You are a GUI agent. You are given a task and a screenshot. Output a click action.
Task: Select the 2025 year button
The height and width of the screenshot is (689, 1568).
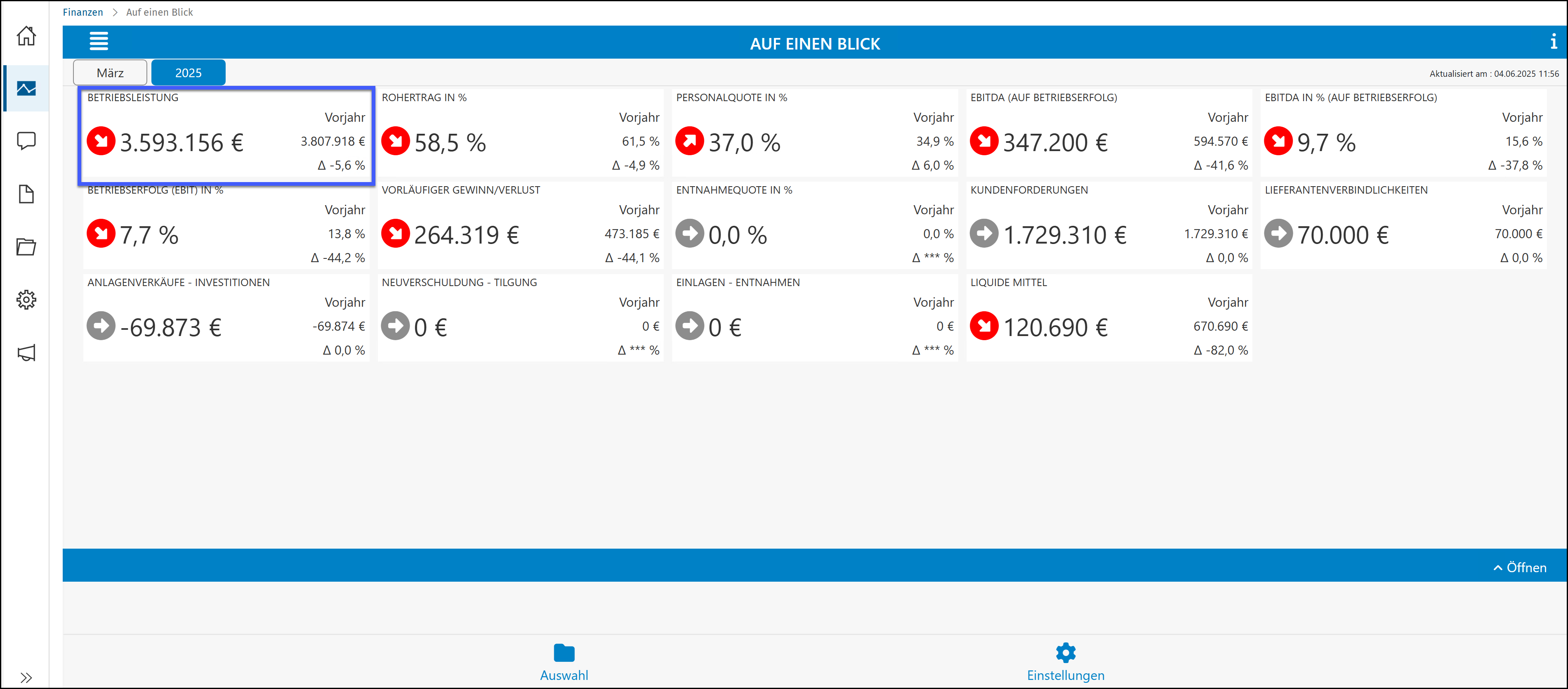pyautogui.click(x=188, y=73)
